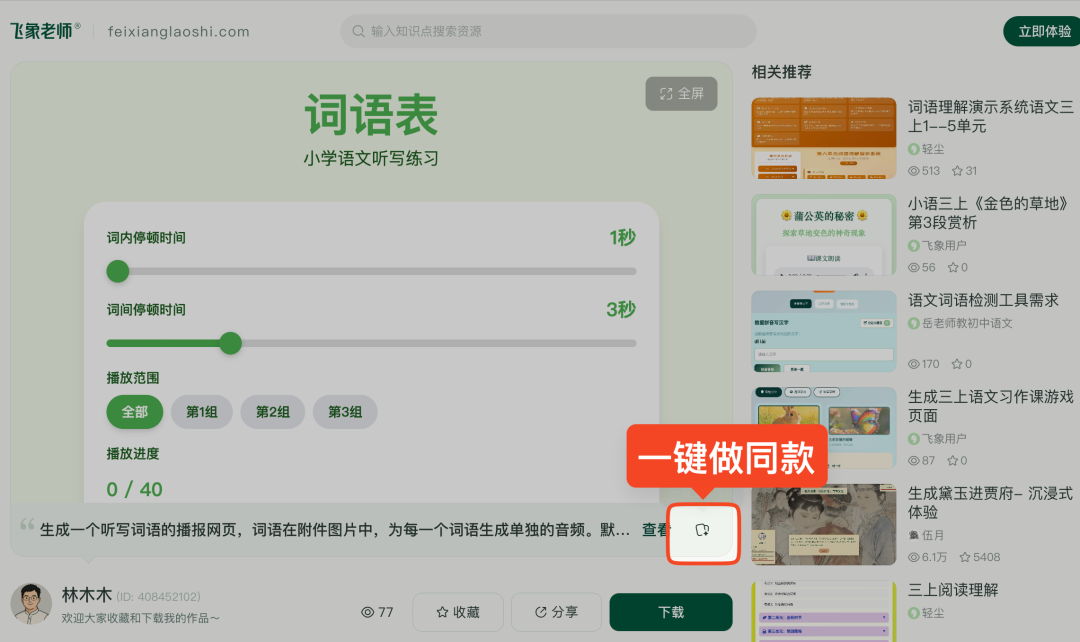Click the share icon on the 分享 button

click(x=539, y=611)
